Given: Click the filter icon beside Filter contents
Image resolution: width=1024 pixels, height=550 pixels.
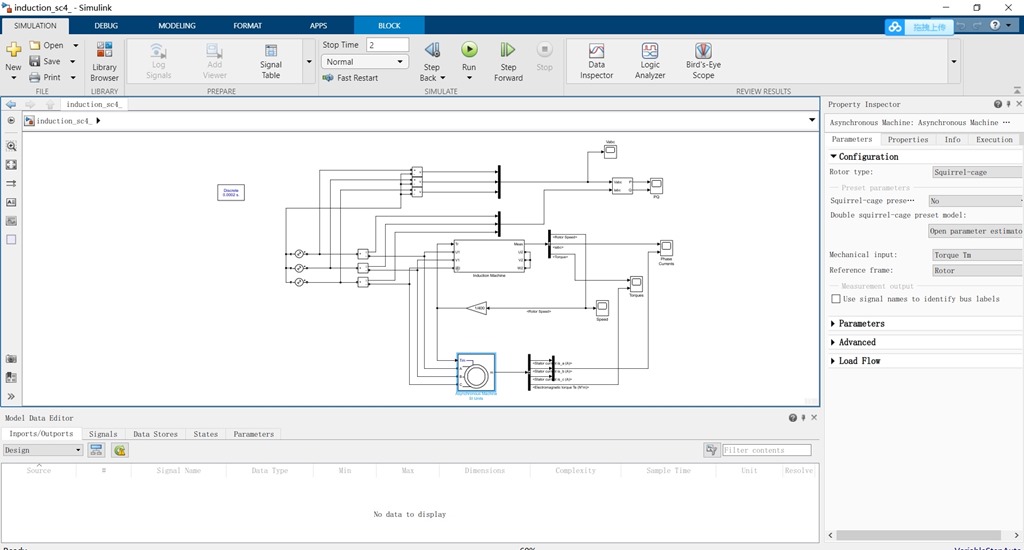Looking at the screenshot, I should (711, 450).
